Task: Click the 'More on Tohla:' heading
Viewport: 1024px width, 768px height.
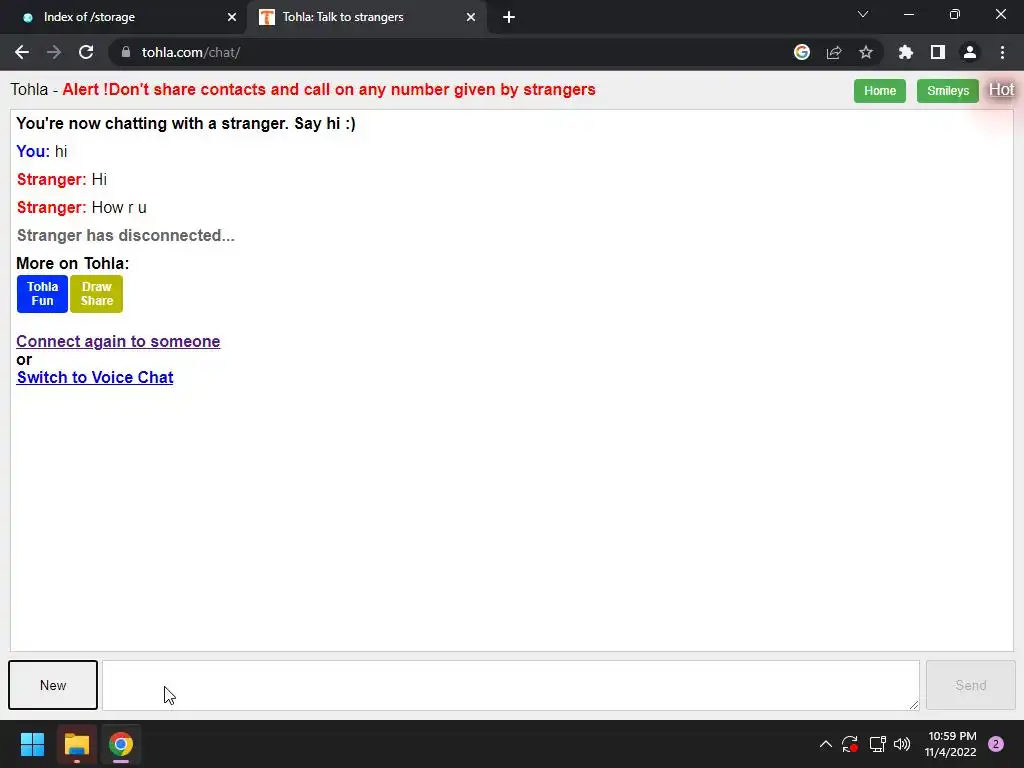Action: 72,263
